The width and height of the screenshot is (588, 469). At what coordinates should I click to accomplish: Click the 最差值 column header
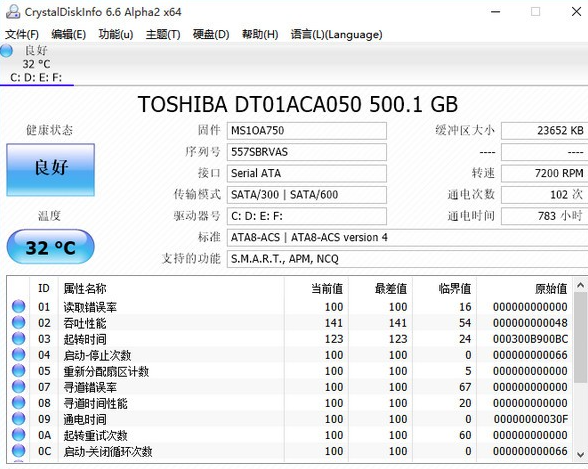click(x=381, y=288)
